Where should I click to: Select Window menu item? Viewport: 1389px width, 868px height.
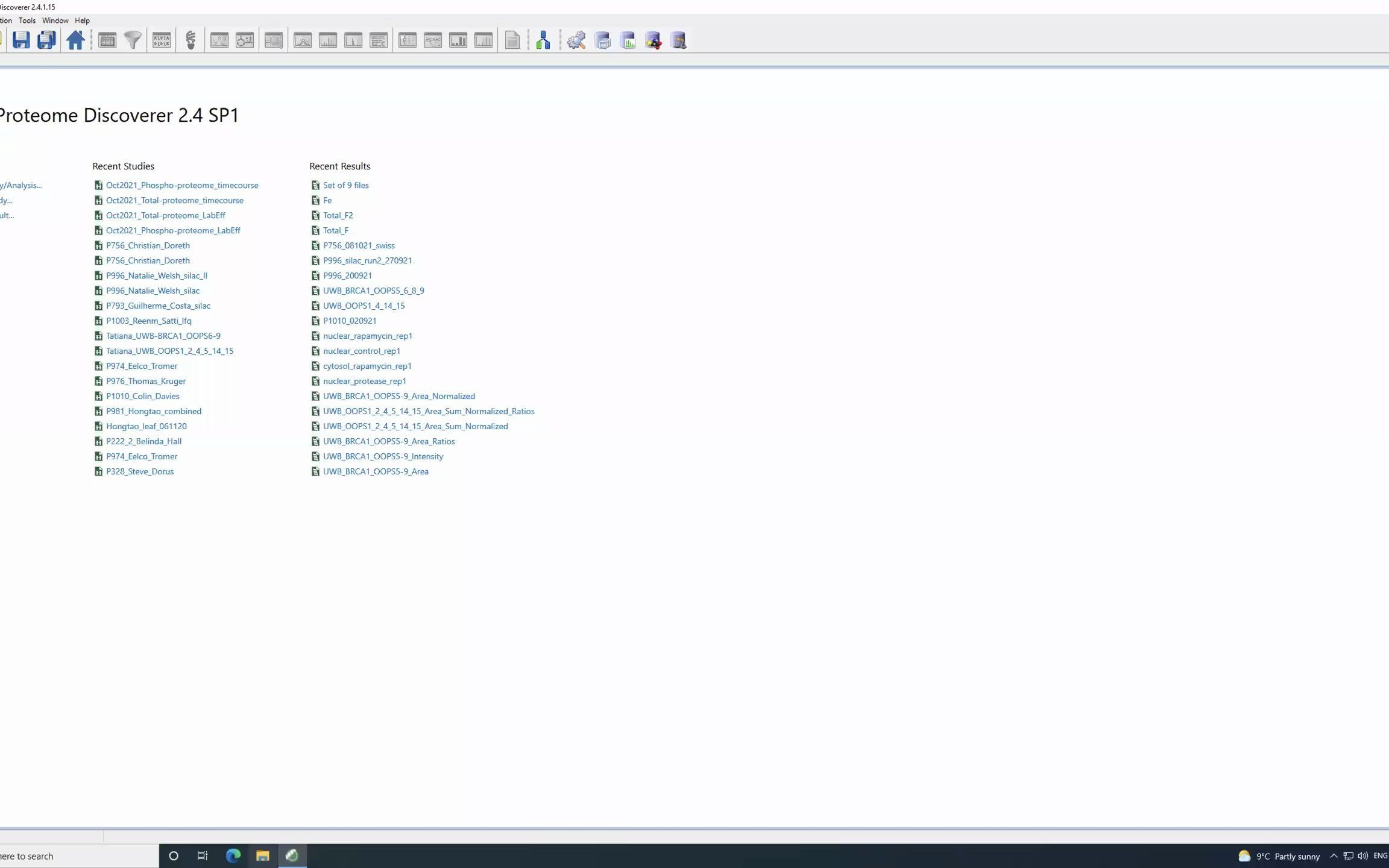55,20
